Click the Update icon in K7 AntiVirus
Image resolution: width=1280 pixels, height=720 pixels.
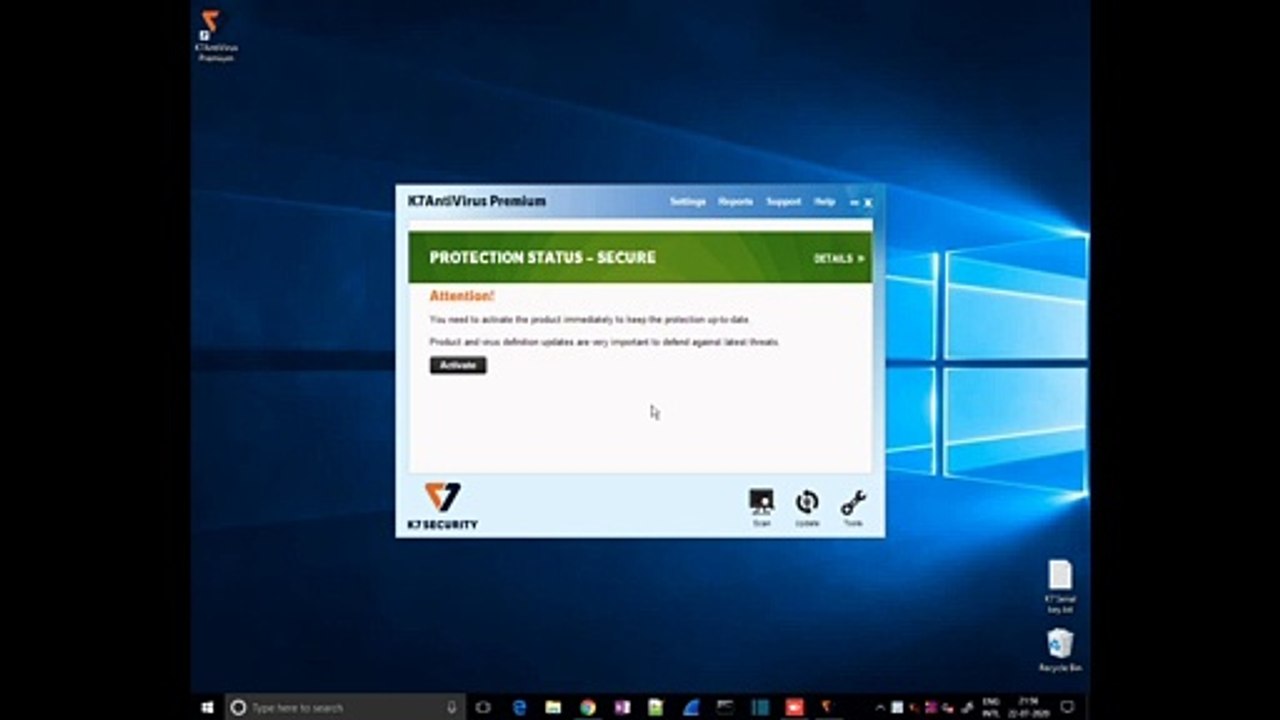tap(807, 506)
